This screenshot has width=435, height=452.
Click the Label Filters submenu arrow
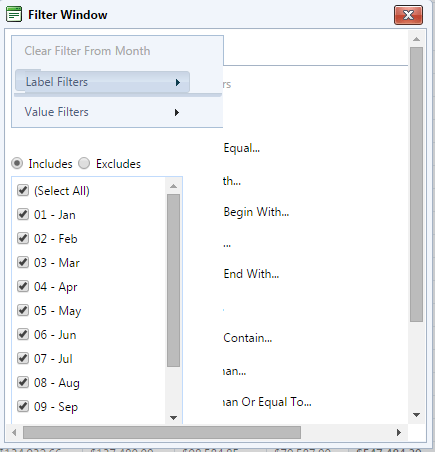178,82
